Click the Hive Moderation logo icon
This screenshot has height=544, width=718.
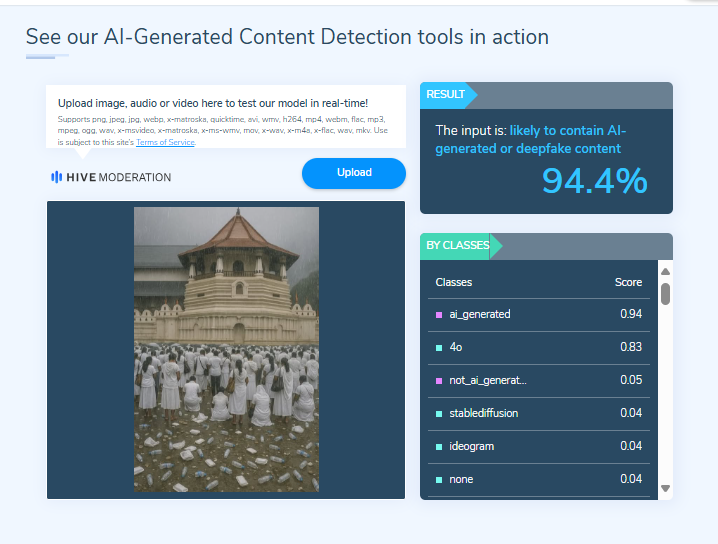[x=56, y=177]
